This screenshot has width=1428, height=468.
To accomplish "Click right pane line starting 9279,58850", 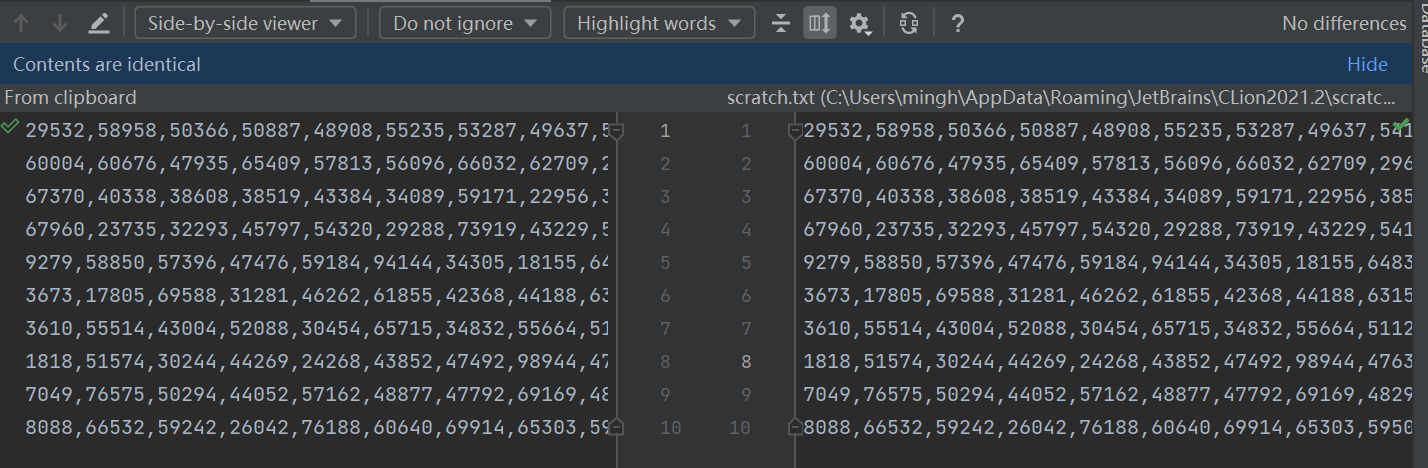I will (1107, 263).
